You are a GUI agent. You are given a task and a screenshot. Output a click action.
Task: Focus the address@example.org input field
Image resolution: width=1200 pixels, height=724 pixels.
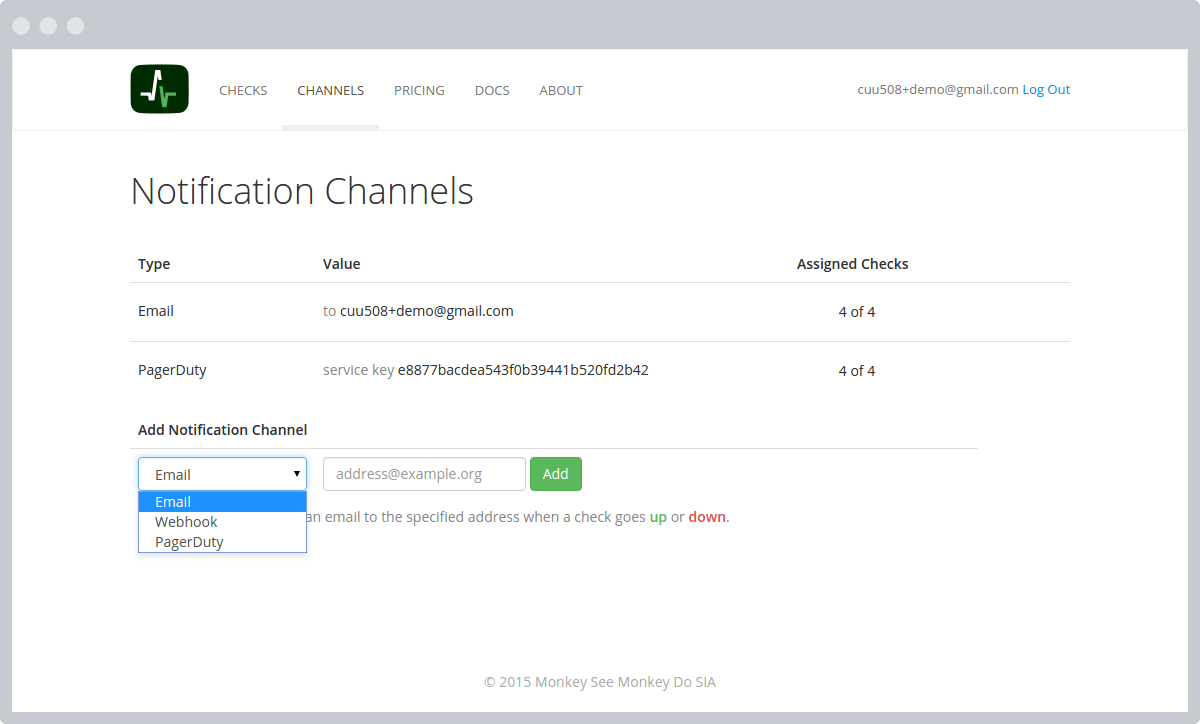tap(424, 474)
